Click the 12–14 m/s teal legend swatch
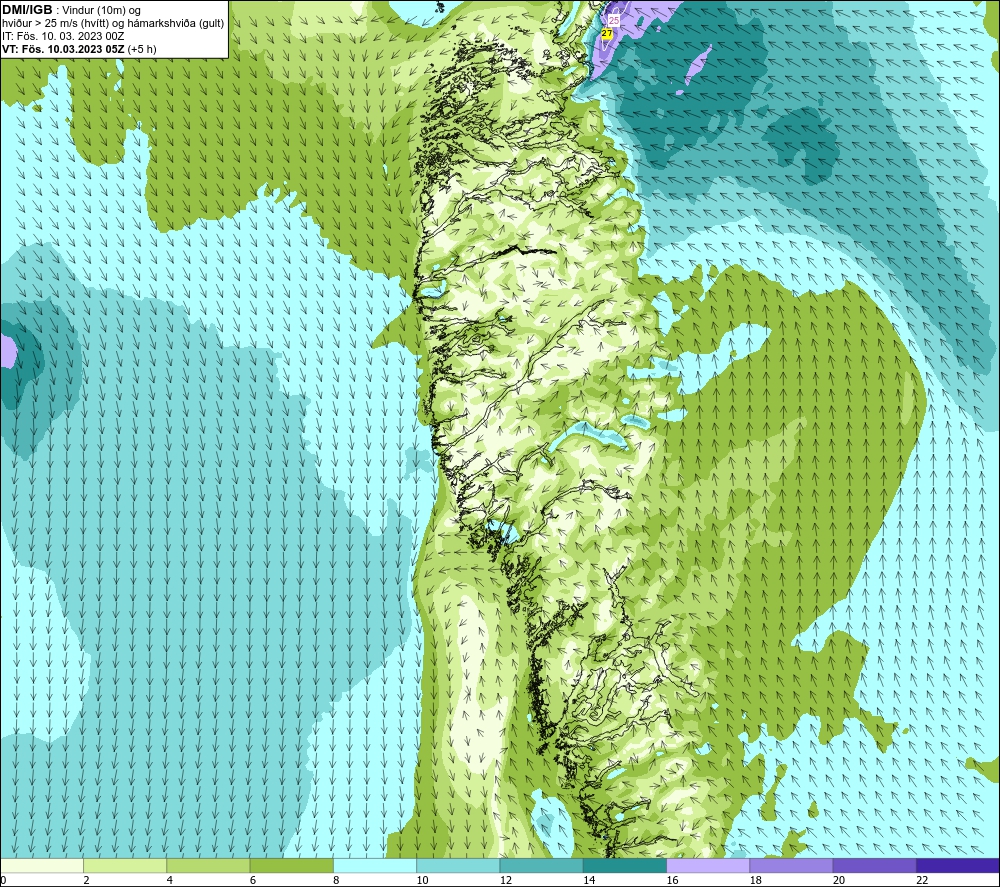1000x887 pixels. [541, 865]
